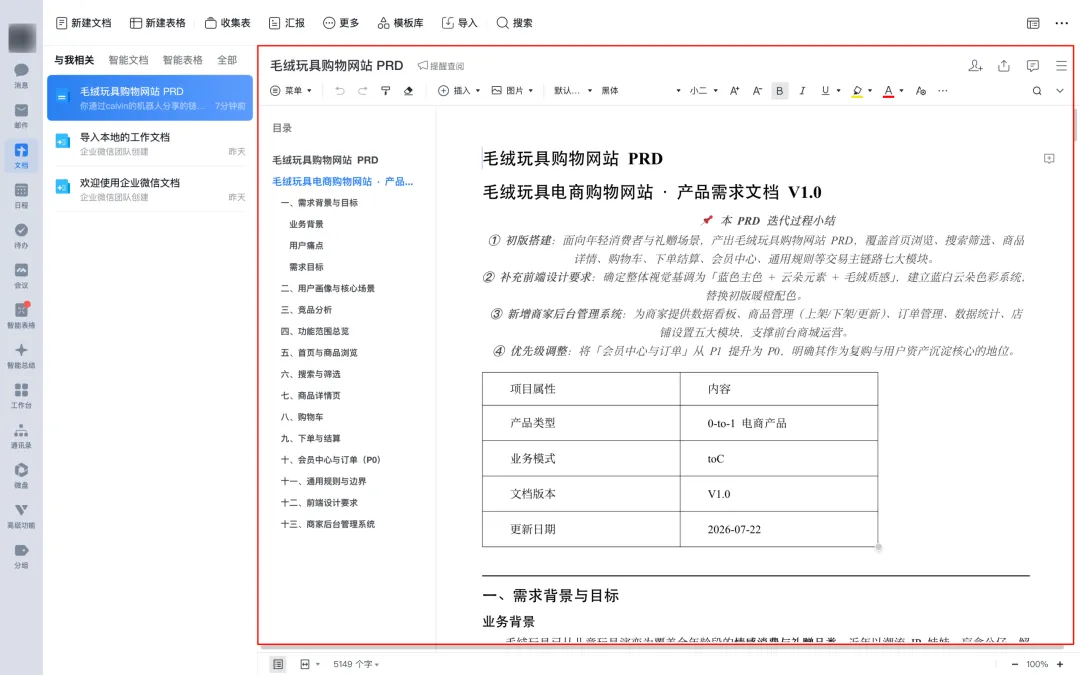This screenshot has width=1080, height=675.
Task: Open the 日程 calendar sidebar icon
Action: pos(21,195)
